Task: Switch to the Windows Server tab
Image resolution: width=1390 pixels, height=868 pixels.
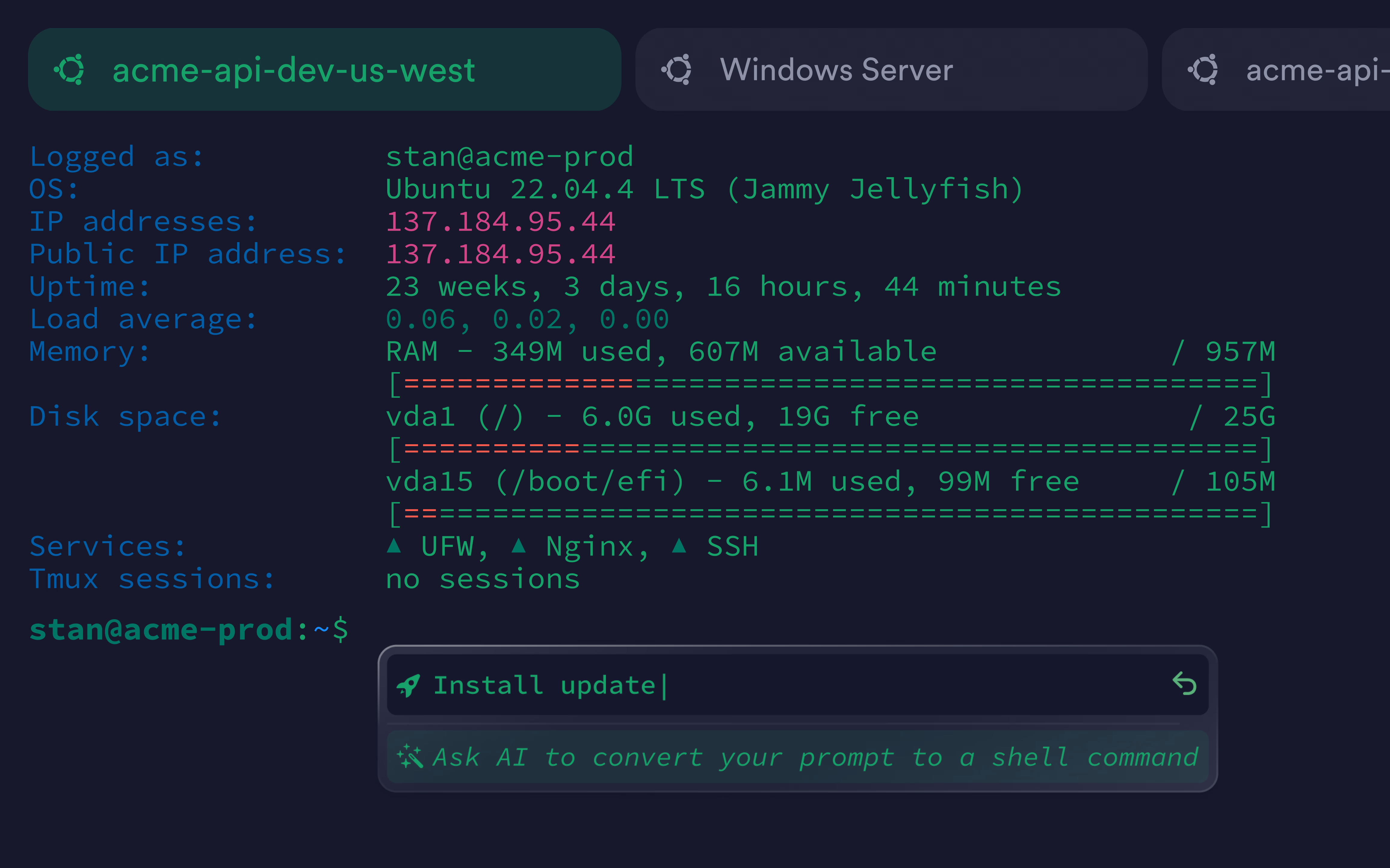Action: (891, 69)
